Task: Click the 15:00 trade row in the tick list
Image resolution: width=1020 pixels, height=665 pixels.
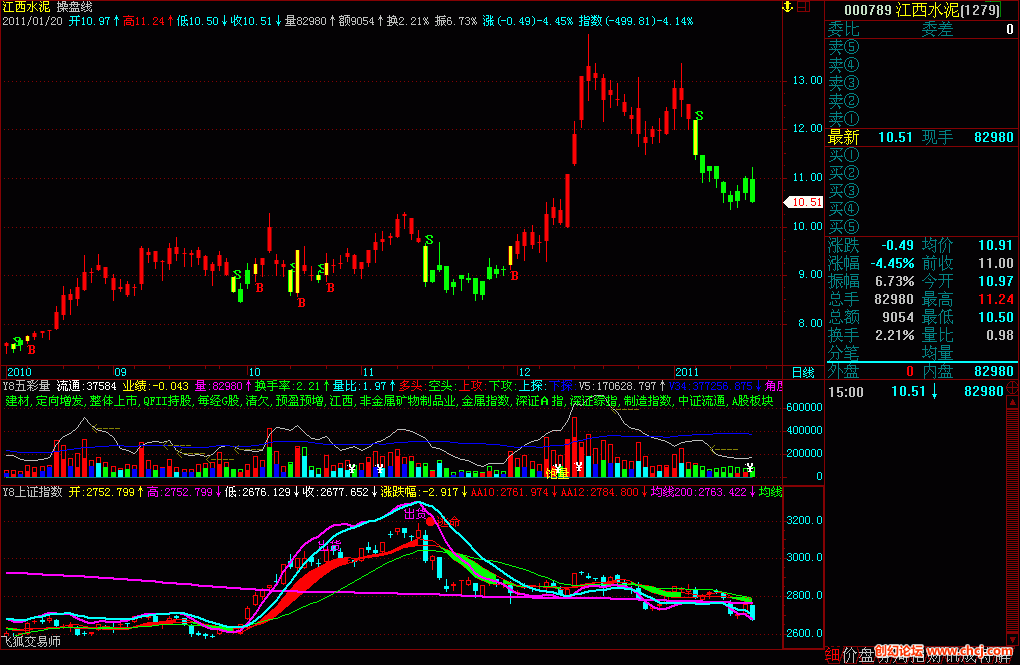Action: click(x=916, y=392)
